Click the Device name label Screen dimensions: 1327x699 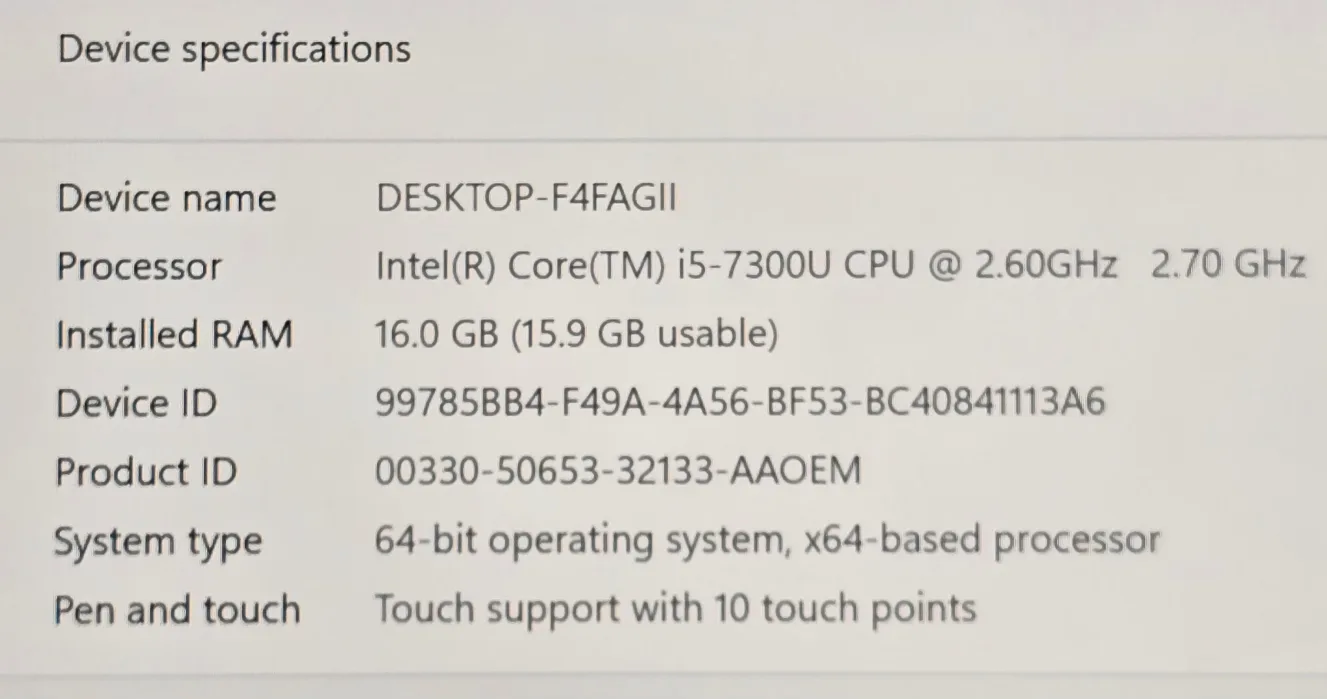pyautogui.click(x=166, y=198)
